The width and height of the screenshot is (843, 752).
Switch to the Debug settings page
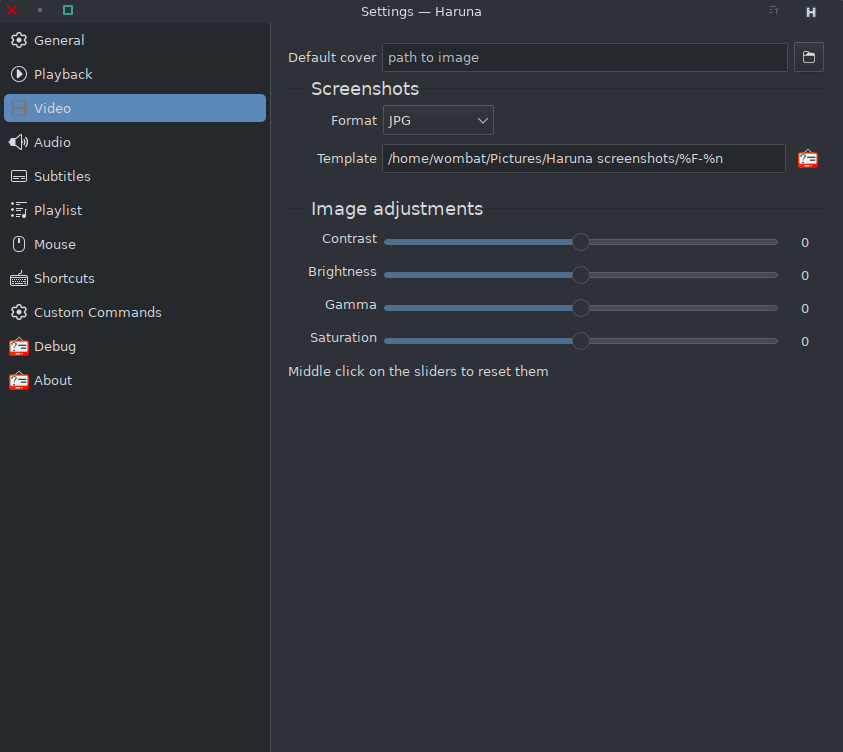click(54, 346)
